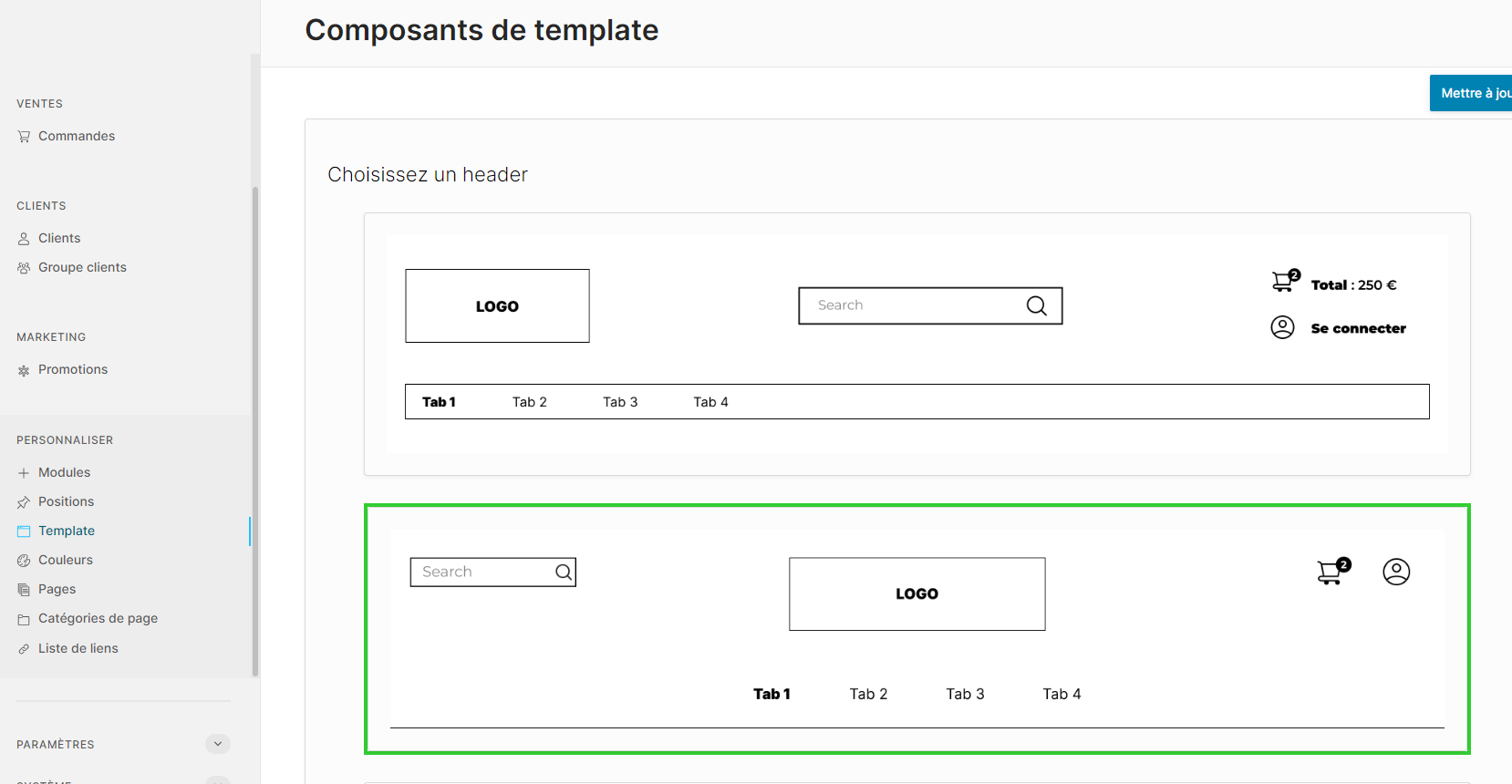
Task: Click the Couleurs palette icon
Action: pyautogui.click(x=24, y=561)
